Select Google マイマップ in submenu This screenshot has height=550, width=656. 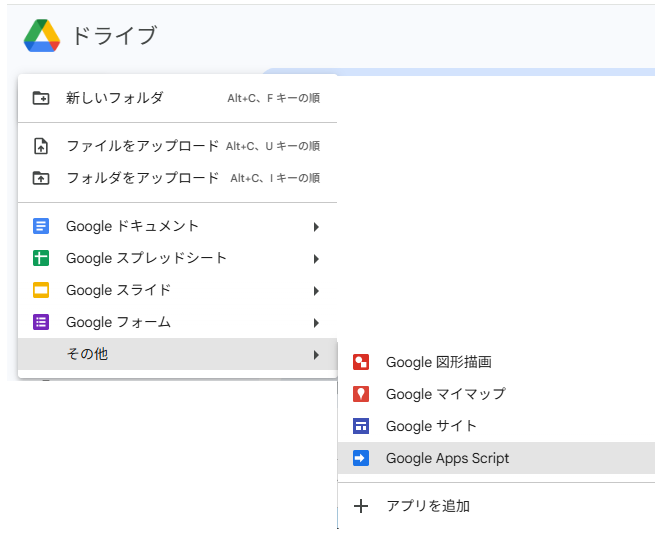[x=496, y=394]
